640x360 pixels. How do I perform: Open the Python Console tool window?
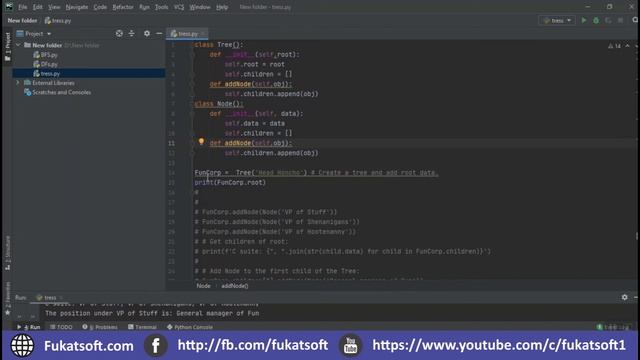point(190,327)
